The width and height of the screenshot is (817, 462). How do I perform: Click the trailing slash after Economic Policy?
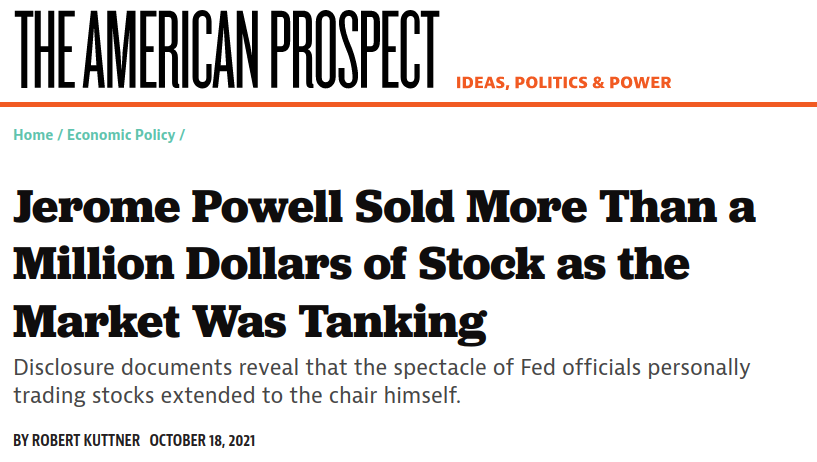click(x=182, y=135)
